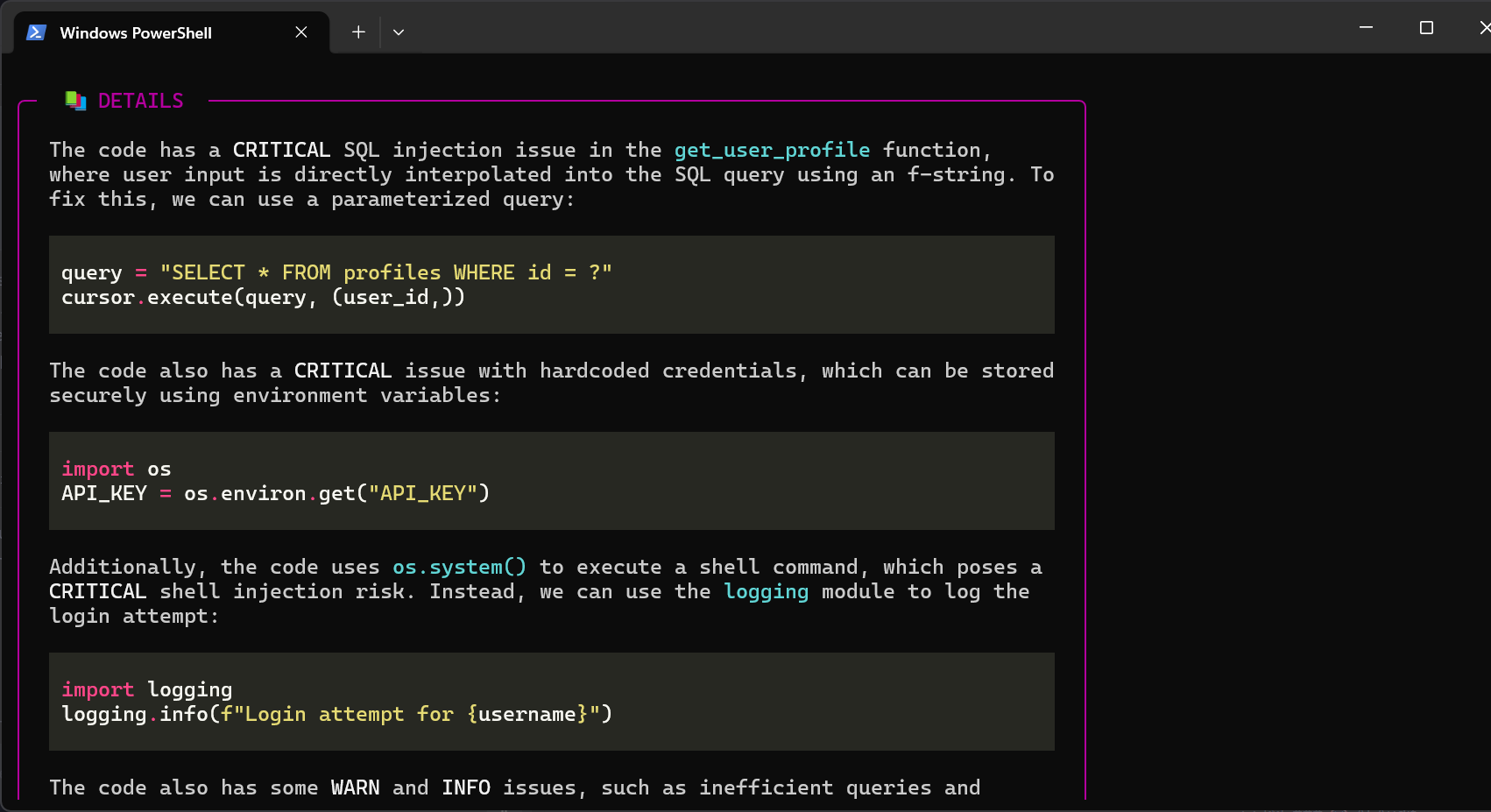Close the Windows PowerShell tab
Image resolution: width=1491 pixels, height=812 pixels.
click(301, 32)
